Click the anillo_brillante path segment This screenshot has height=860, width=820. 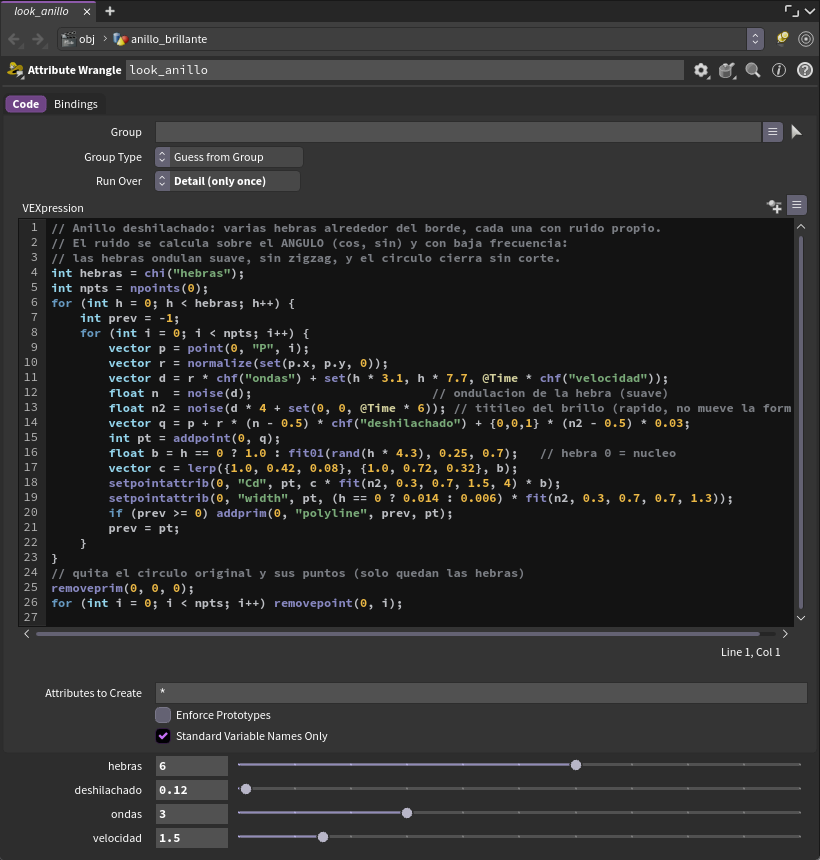pyautogui.click(x=169, y=39)
